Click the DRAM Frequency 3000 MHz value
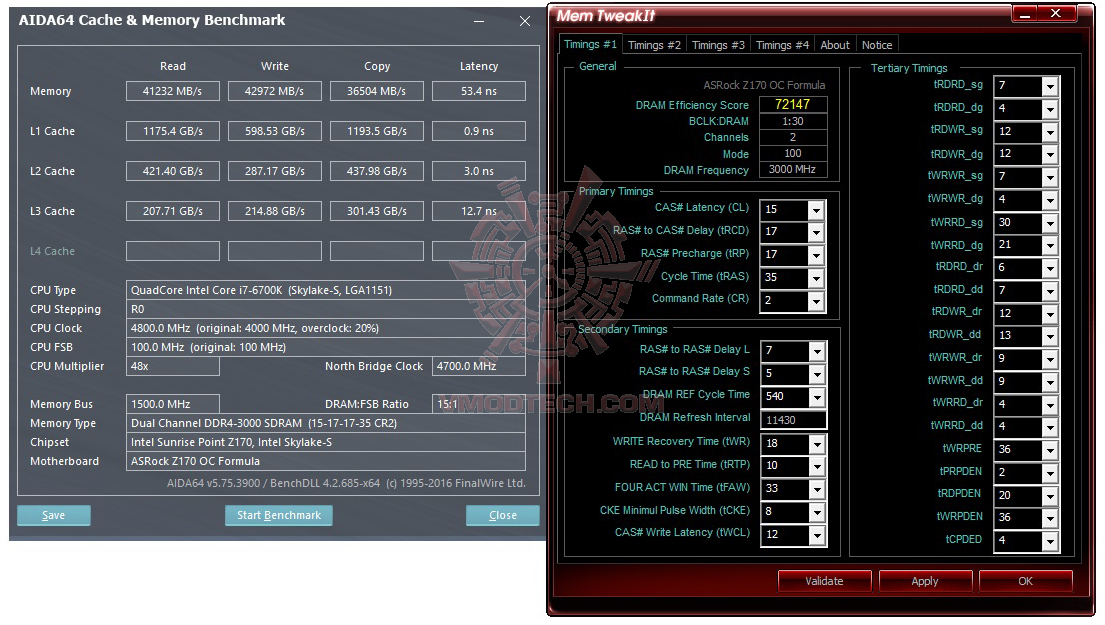Image resolution: width=1105 pixels, height=625 pixels. point(793,170)
